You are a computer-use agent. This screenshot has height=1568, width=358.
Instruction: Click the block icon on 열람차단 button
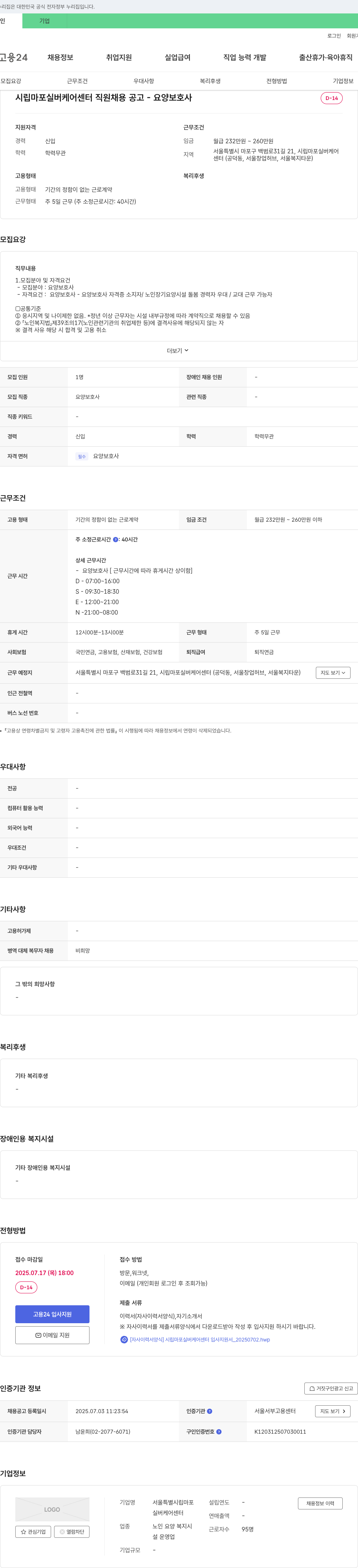62,1531
